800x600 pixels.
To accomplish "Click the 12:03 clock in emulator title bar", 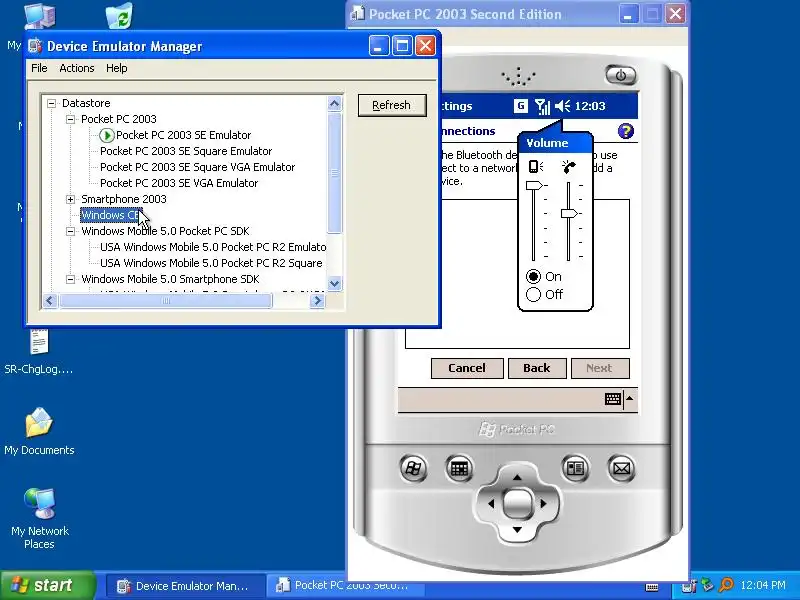I will [590, 106].
